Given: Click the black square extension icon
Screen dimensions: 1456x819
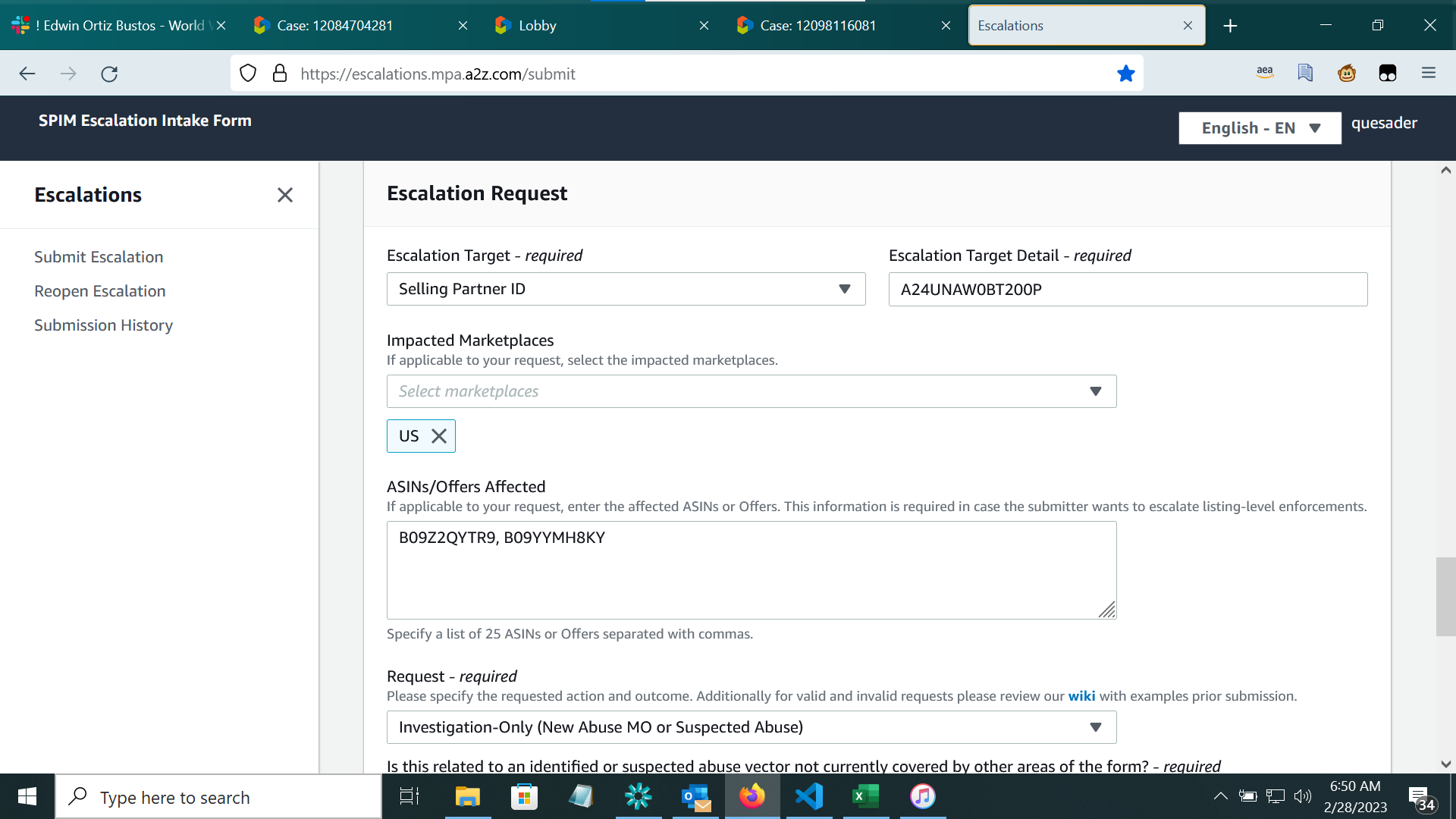Looking at the screenshot, I should 1388,73.
